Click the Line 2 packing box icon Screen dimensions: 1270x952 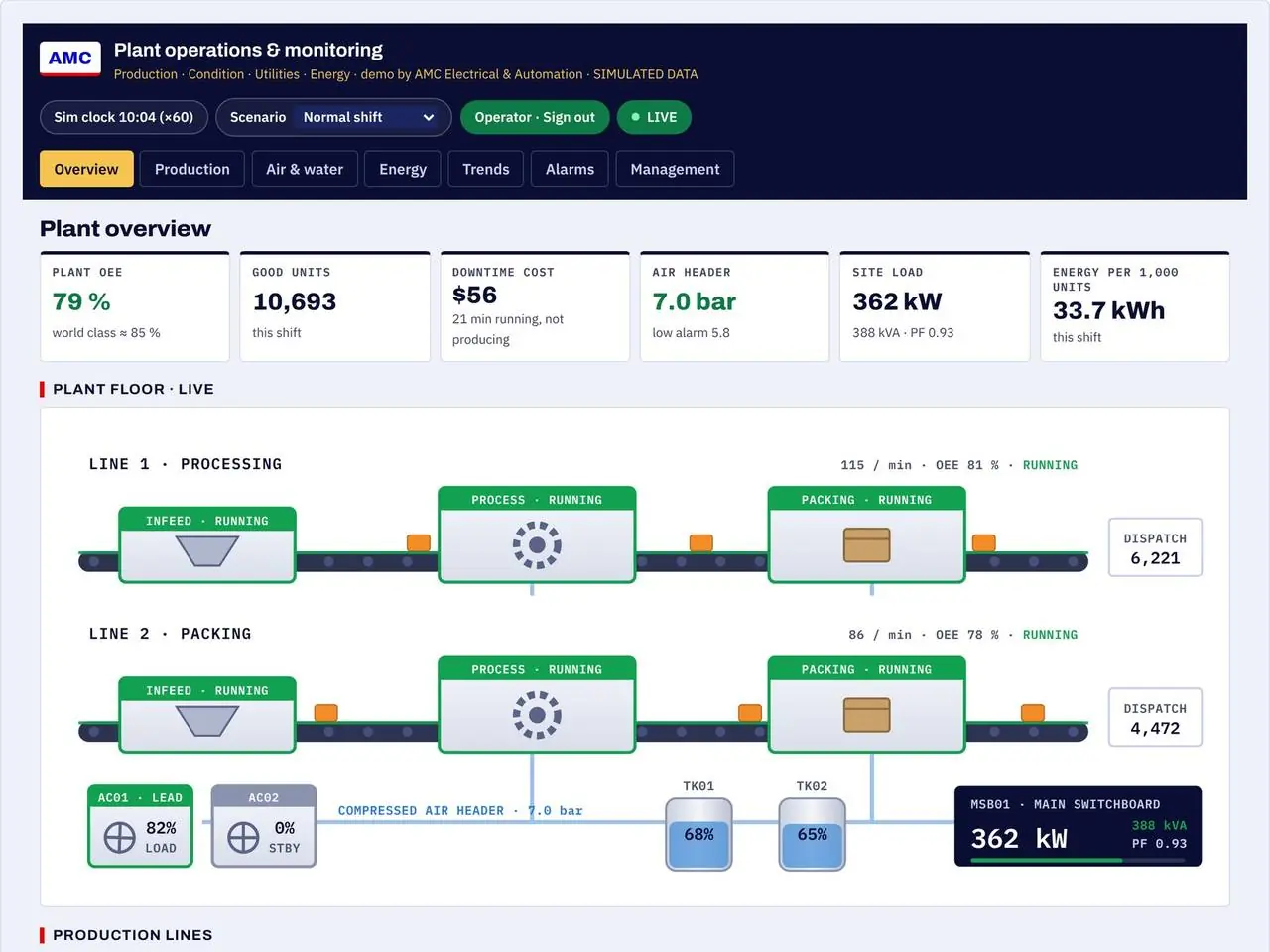(x=866, y=715)
